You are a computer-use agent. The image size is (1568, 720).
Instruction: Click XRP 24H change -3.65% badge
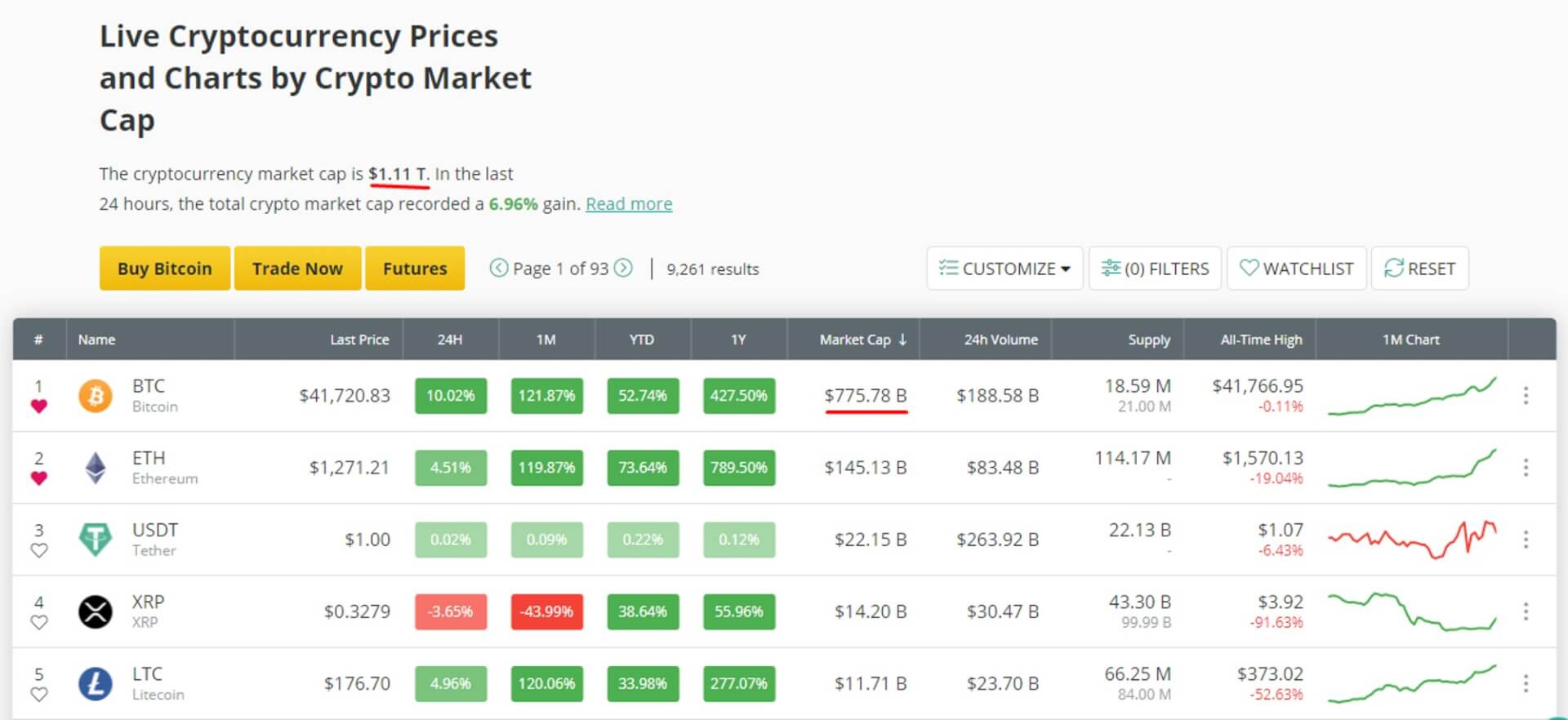(451, 611)
